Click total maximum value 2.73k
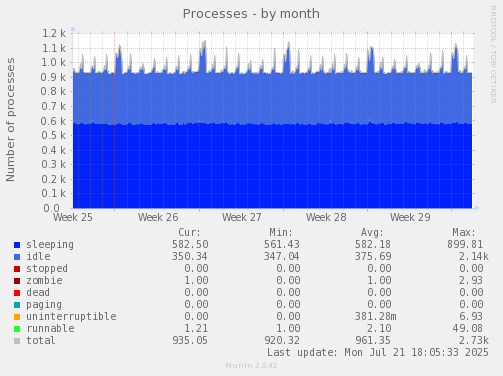Viewport: 503px width, 376px height. [x=474, y=340]
